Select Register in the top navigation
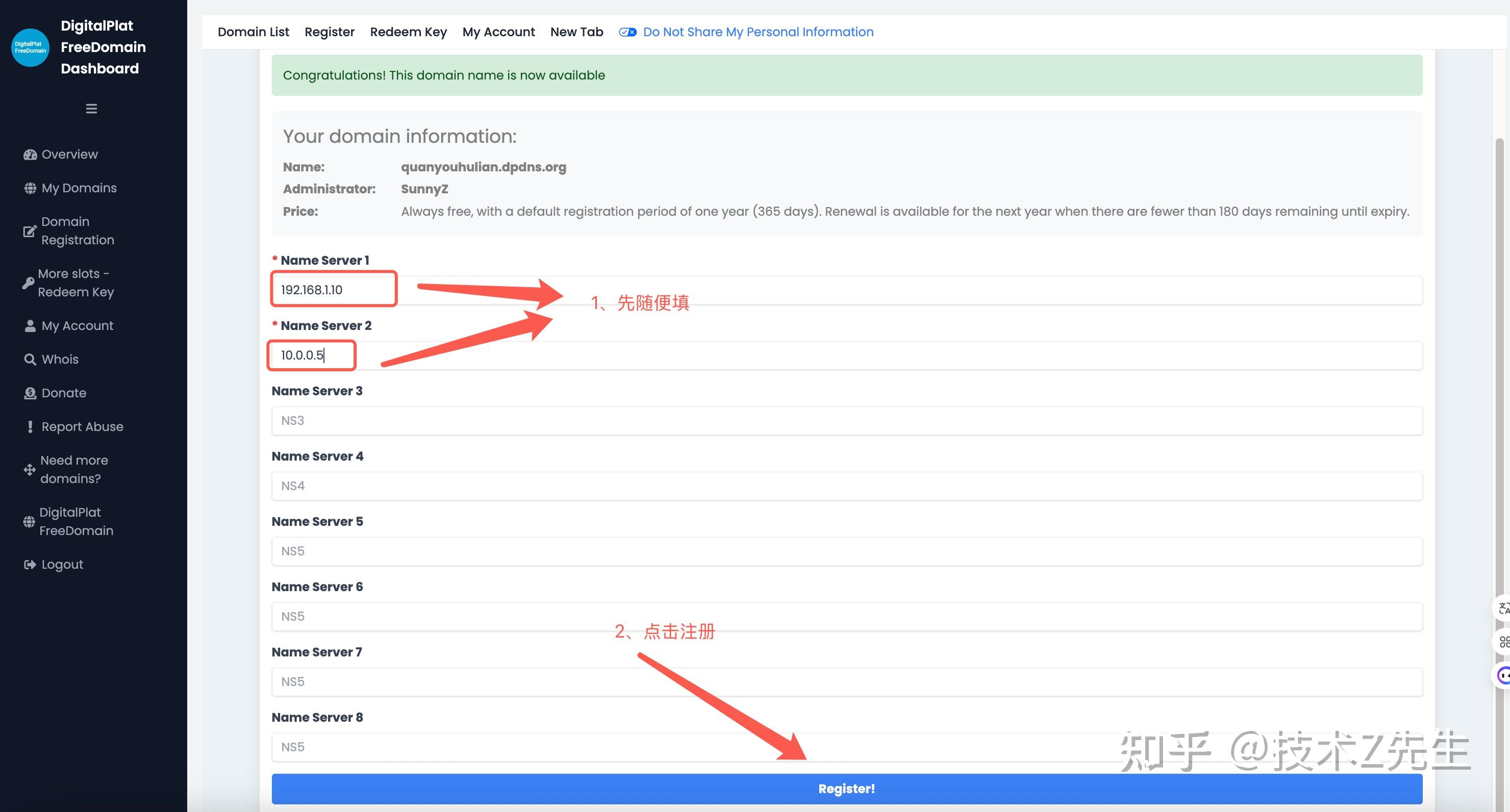 330,32
